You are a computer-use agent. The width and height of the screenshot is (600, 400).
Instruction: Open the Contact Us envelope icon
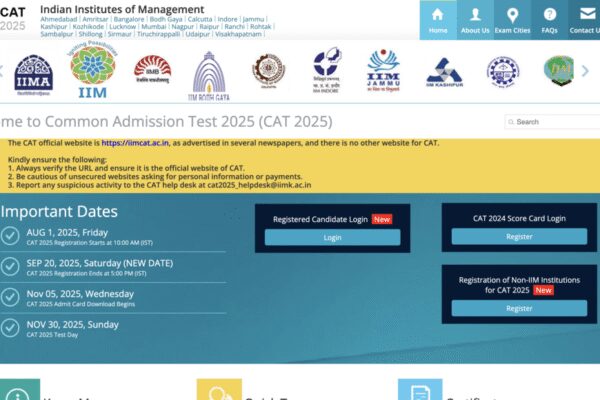(x=587, y=15)
